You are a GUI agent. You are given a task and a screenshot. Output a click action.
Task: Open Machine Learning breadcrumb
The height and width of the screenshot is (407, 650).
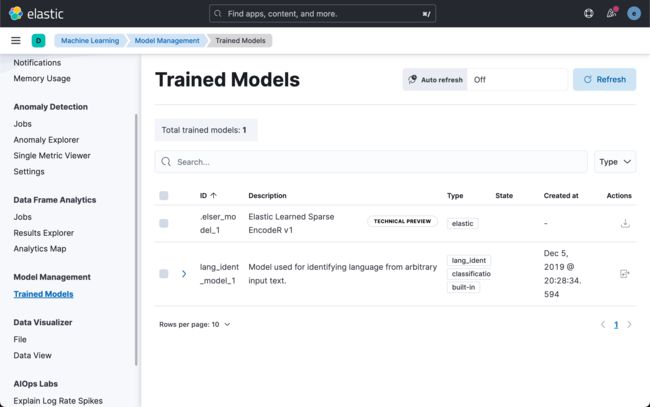pyautogui.click(x=90, y=41)
